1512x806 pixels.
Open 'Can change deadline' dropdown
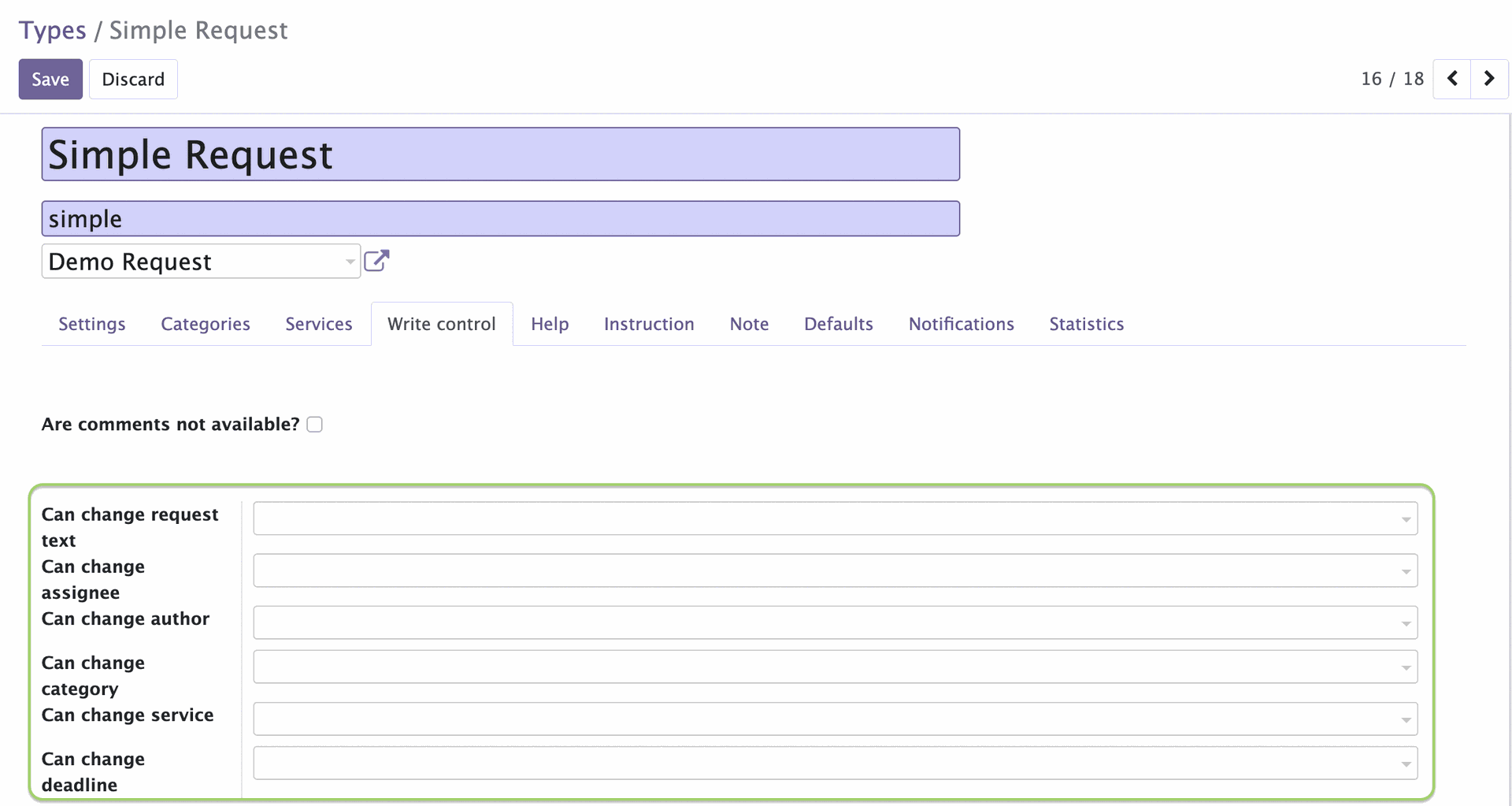pos(835,763)
